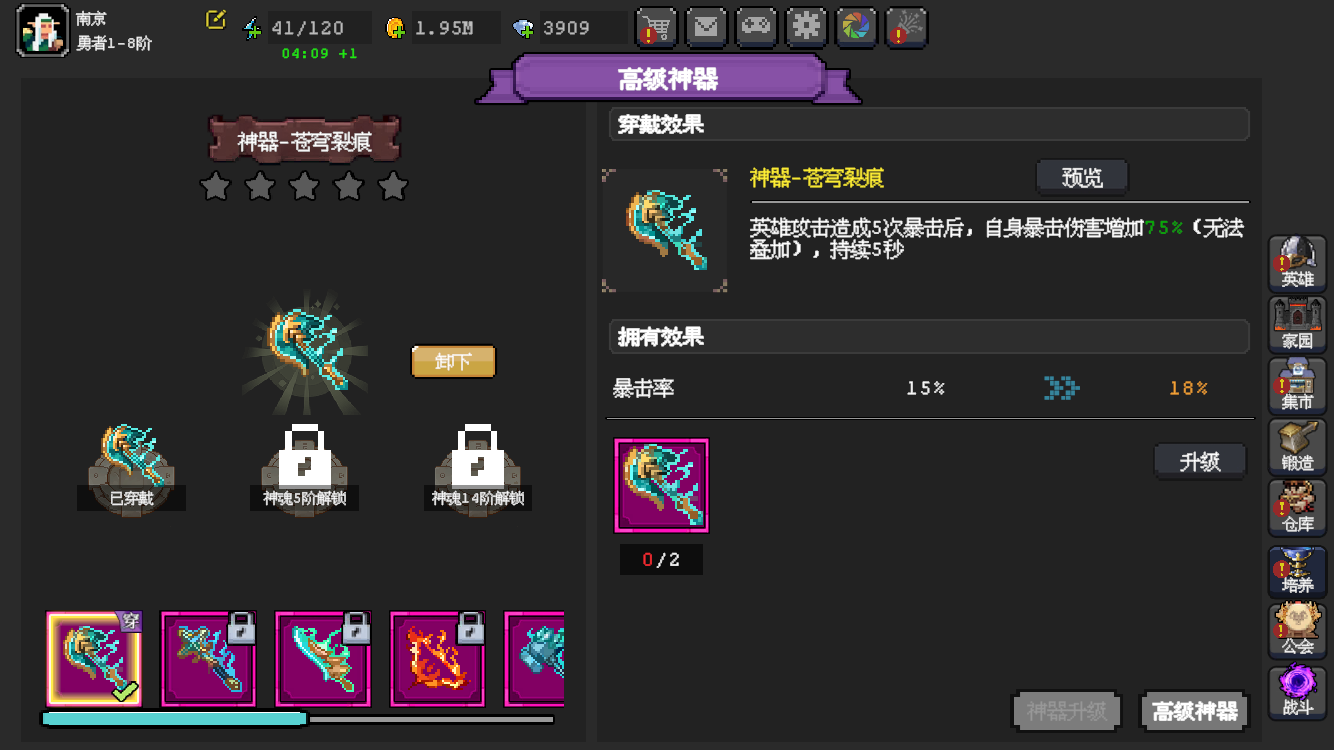Open the 英雄 hero sidebar menu
Screen dimensions: 1334x750
(1298, 264)
